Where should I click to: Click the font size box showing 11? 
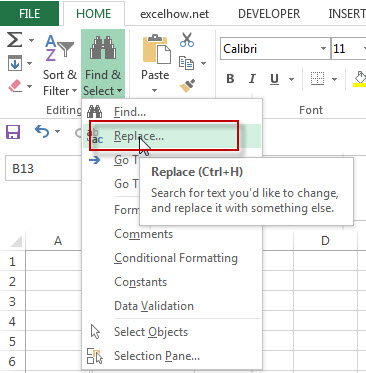point(348,49)
